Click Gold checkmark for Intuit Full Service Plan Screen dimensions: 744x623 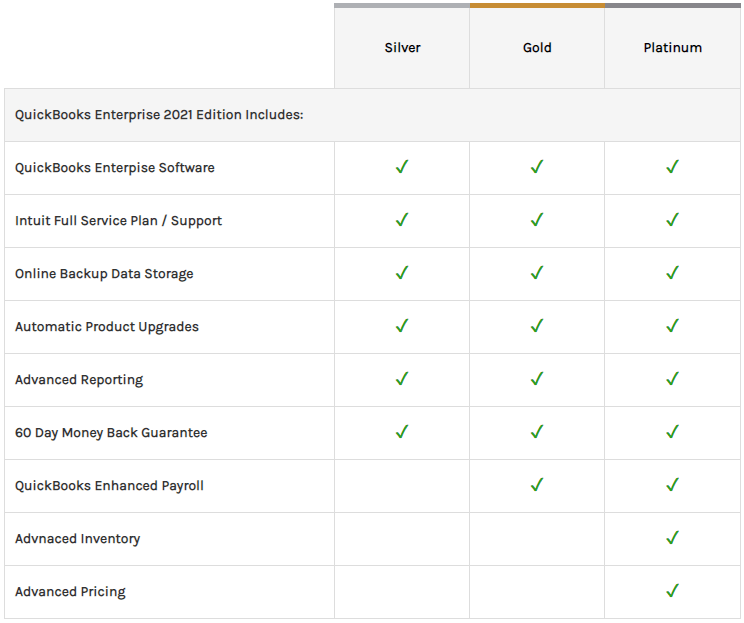(537, 220)
